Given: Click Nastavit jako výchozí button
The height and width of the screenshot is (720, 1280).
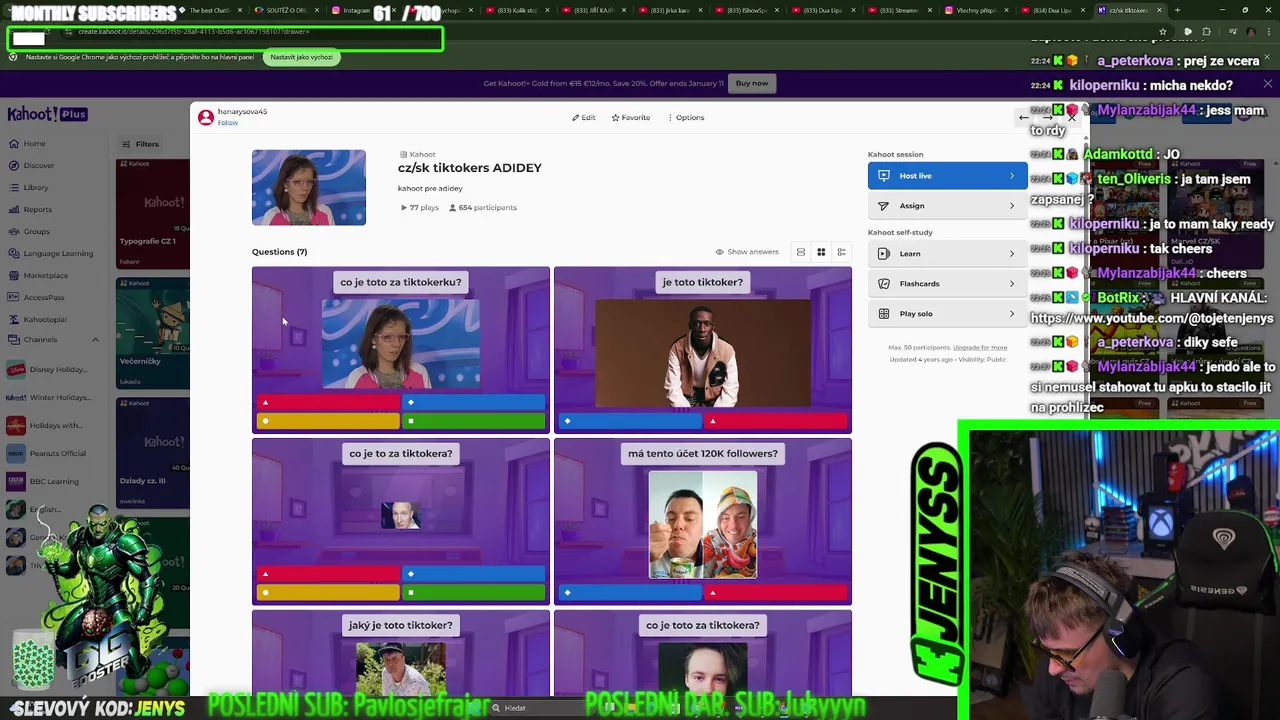Looking at the screenshot, I should 301,57.
